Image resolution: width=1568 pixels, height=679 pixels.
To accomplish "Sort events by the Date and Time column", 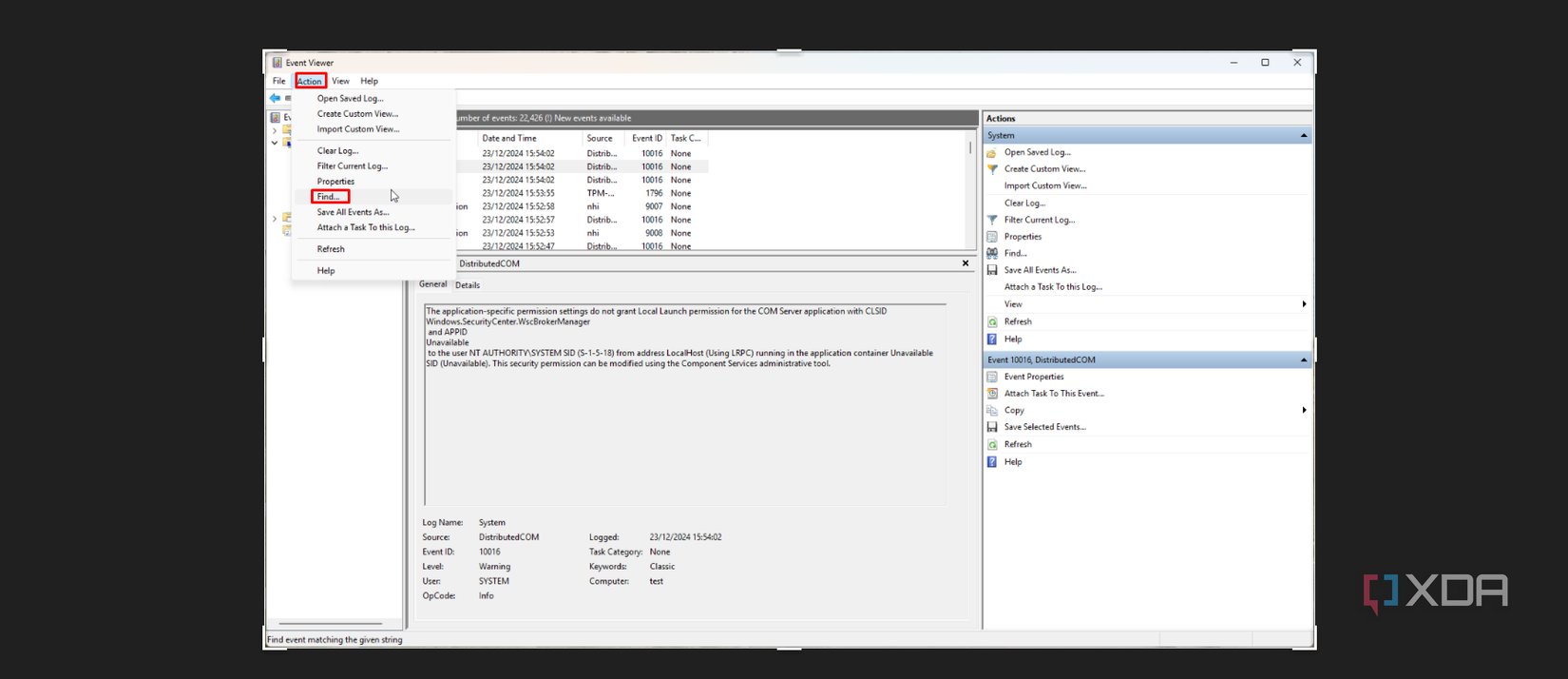I will tap(529, 138).
